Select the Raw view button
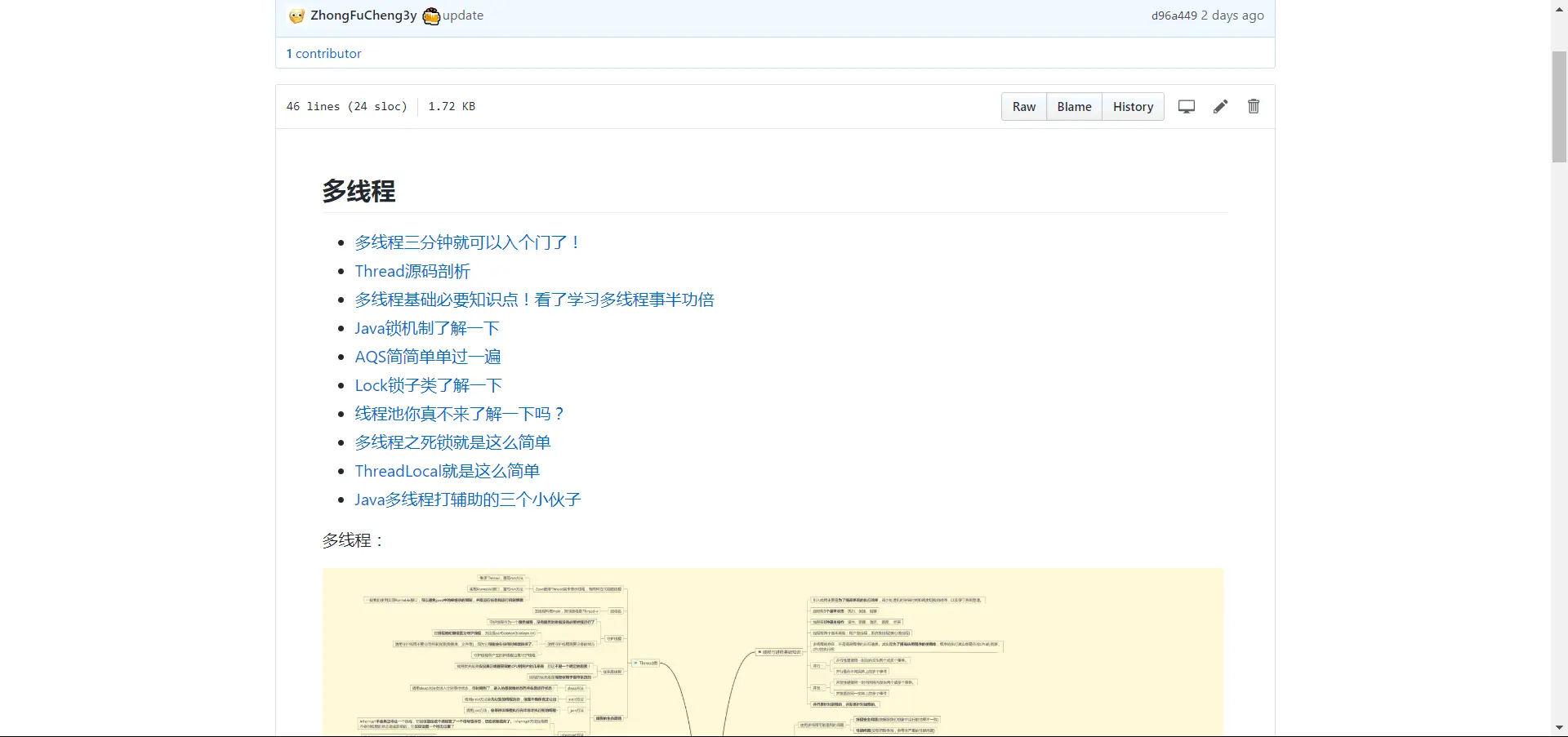 (x=1023, y=106)
